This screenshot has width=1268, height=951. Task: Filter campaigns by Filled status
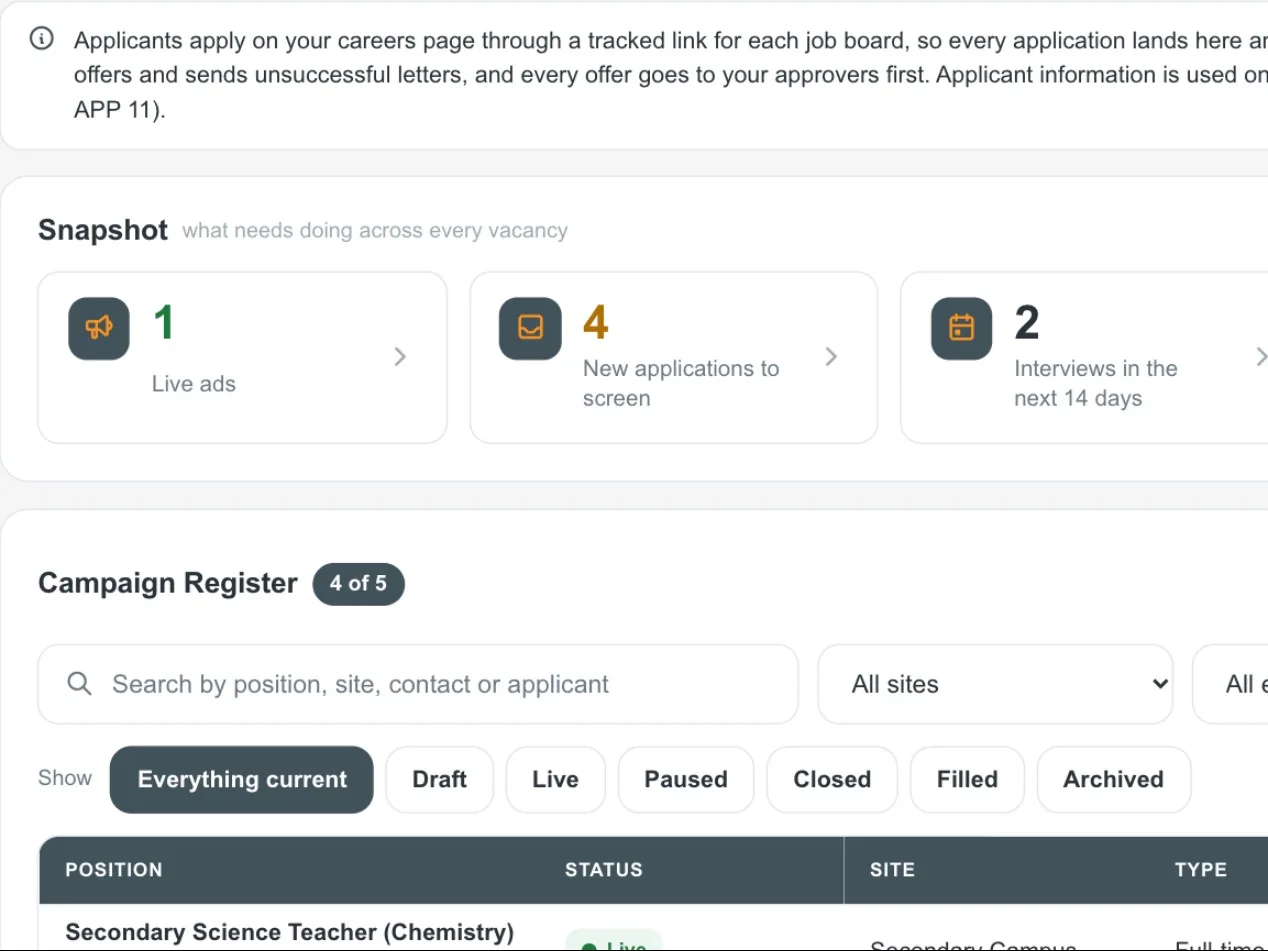tap(967, 779)
